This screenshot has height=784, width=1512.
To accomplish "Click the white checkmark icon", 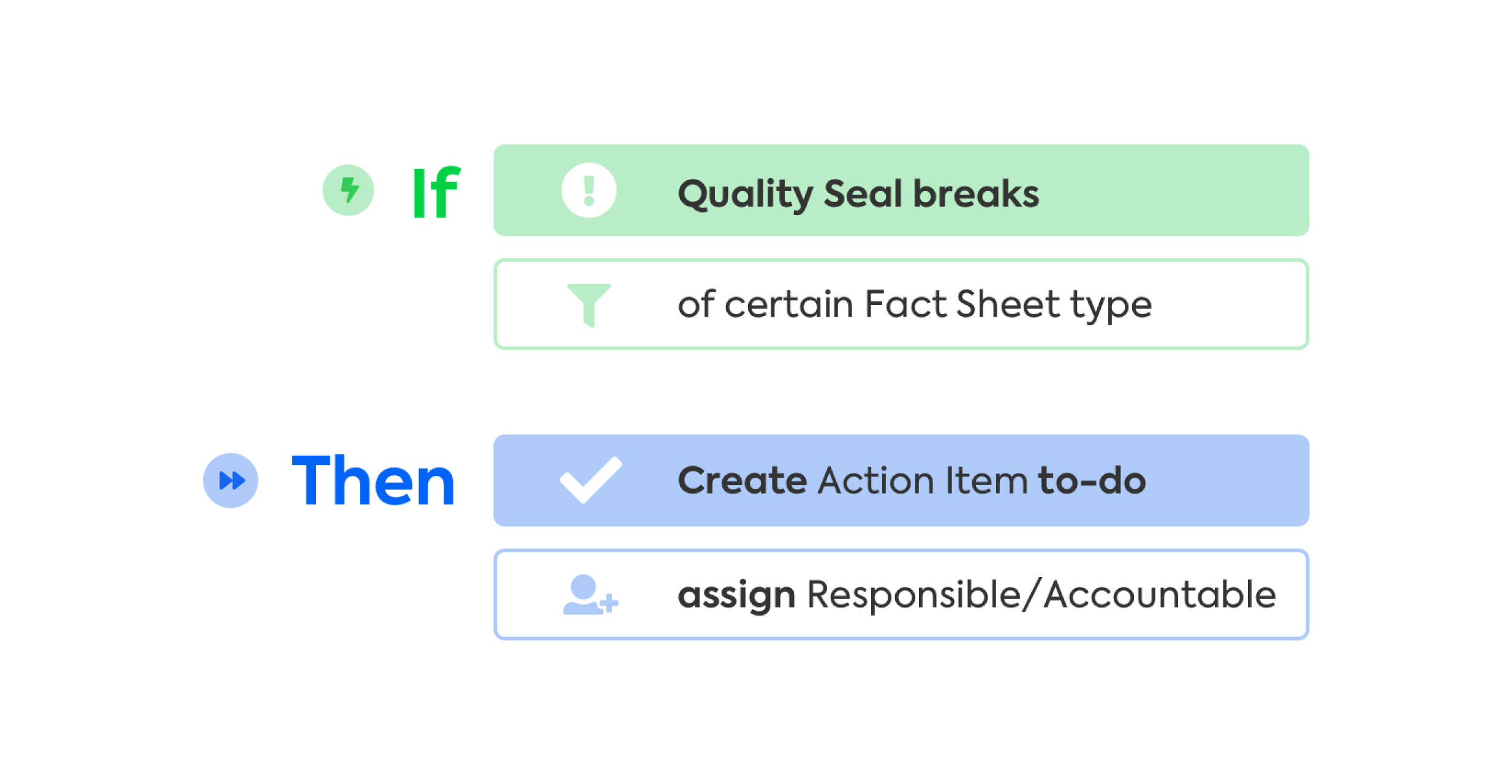I will (590, 480).
